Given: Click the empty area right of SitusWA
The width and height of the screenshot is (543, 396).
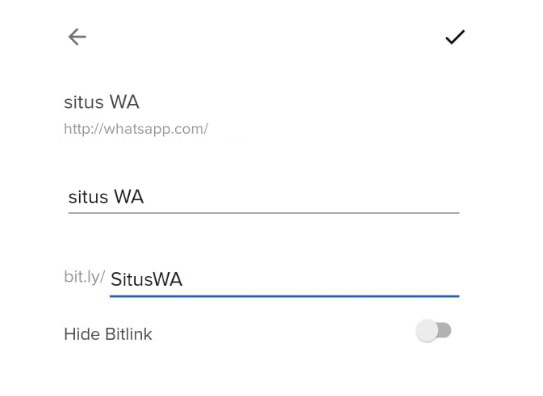Looking at the screenshot, I should coord(321,280).
